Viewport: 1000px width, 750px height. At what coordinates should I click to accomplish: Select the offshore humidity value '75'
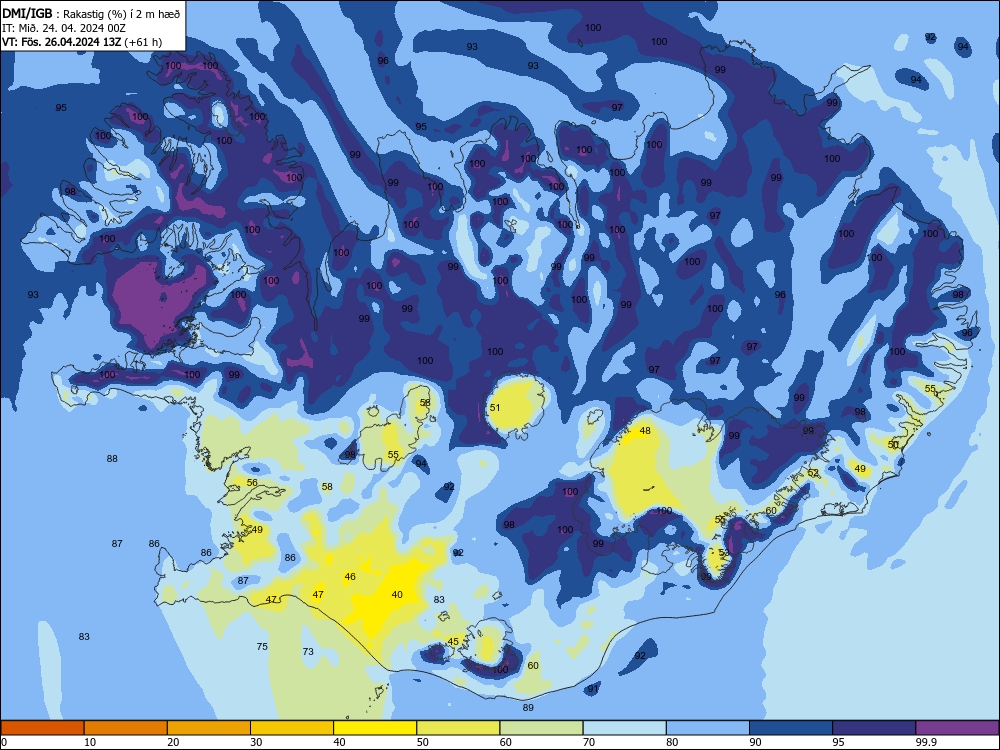(262, 646)
